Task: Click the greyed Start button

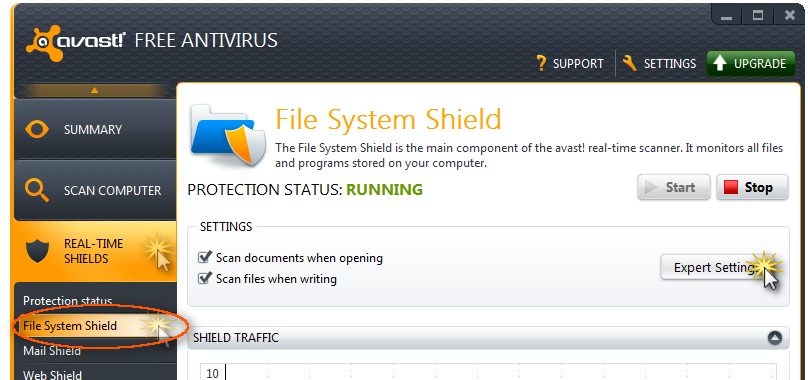Action: pyautogui.click(x=674, y=187)
